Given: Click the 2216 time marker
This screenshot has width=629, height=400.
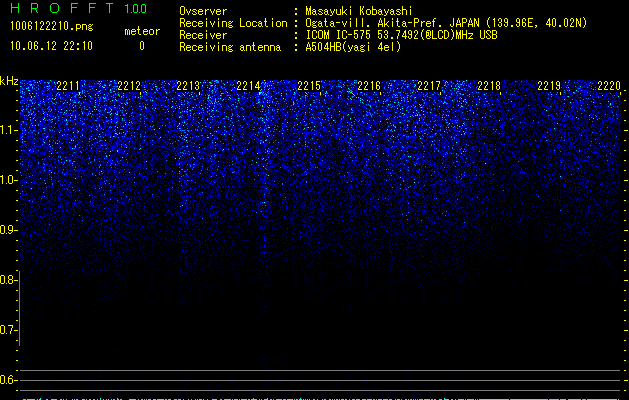Looking at the screenshot, I should pyautogui.click(x=369, y=85).
